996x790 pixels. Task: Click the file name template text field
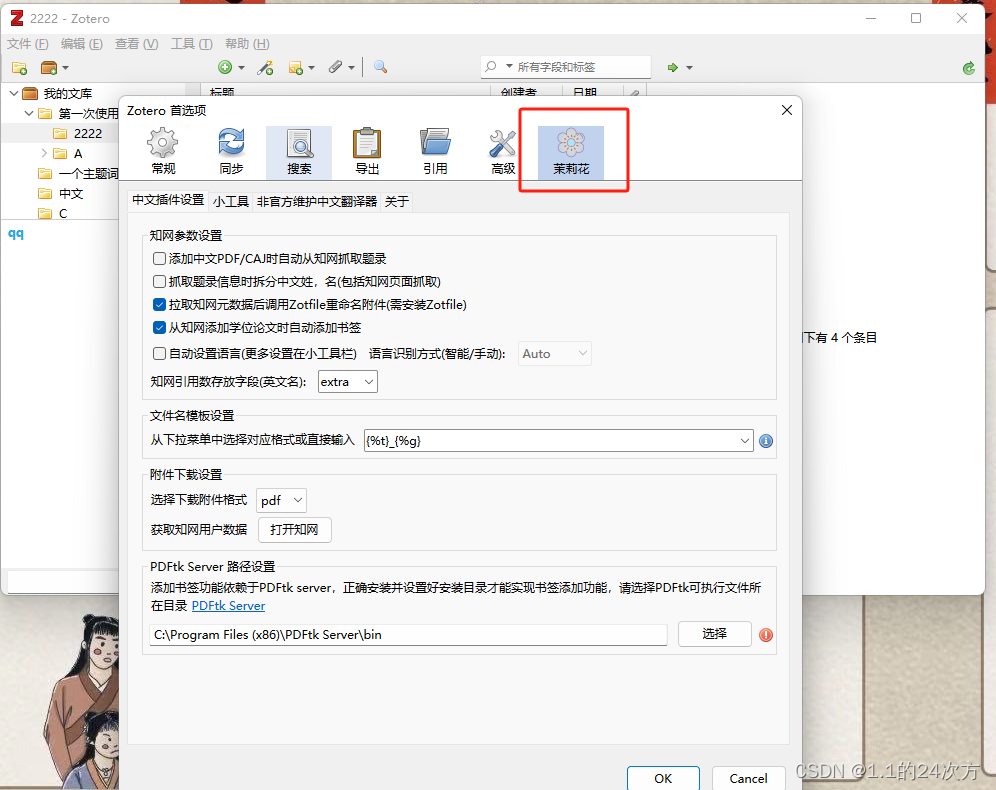[550, 441]
